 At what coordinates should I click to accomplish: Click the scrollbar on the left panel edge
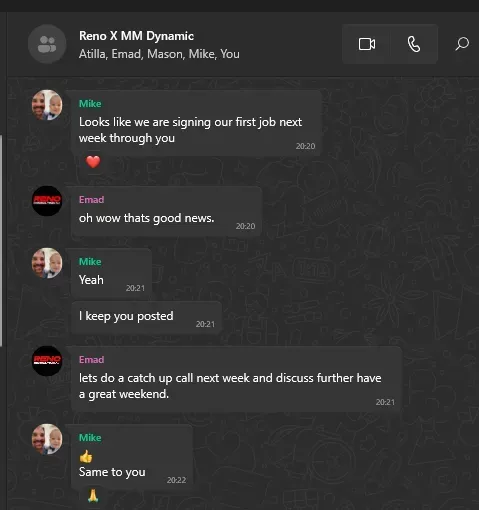coord(1,241)
